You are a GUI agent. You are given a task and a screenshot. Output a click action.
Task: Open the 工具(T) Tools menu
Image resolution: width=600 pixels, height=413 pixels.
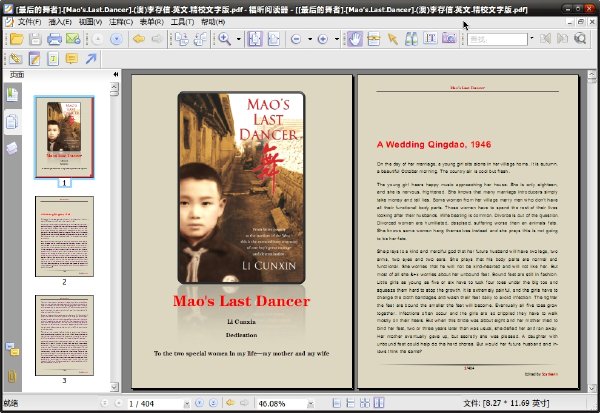coord(182,22)
